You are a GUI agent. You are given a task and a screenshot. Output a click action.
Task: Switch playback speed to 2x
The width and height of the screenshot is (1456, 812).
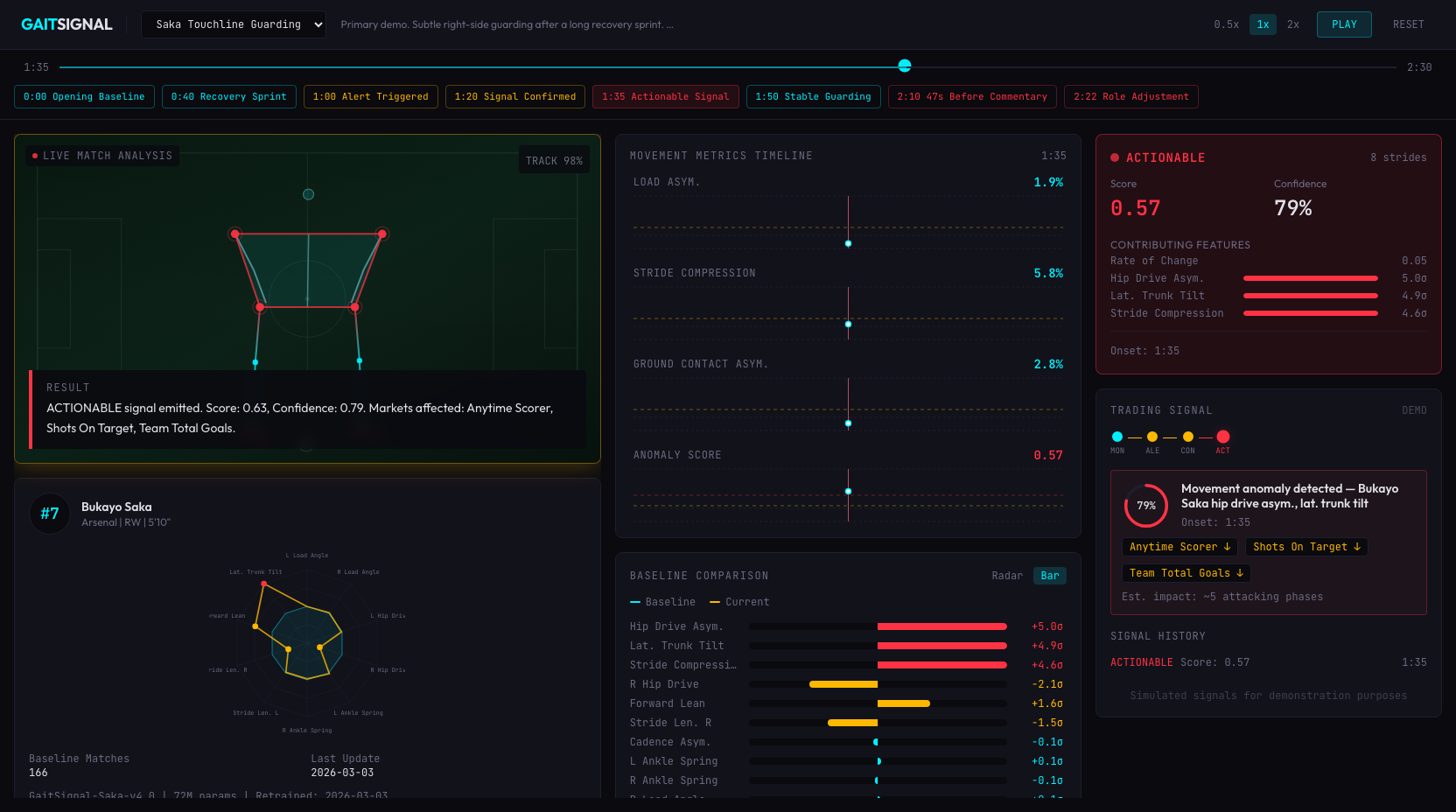pyautogui.click(x=1292, y=24)
